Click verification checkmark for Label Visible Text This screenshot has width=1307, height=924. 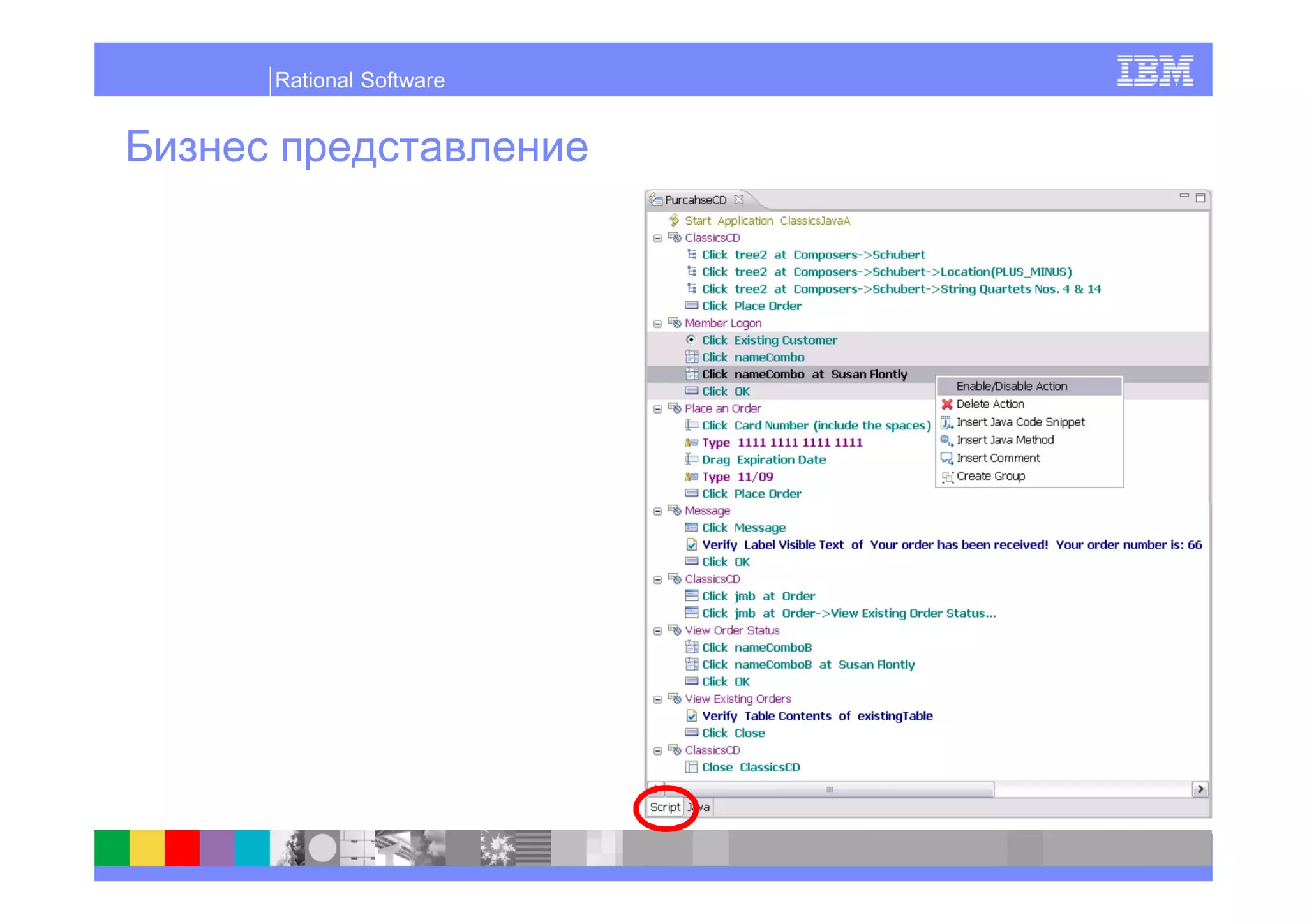tap(691, 544)
